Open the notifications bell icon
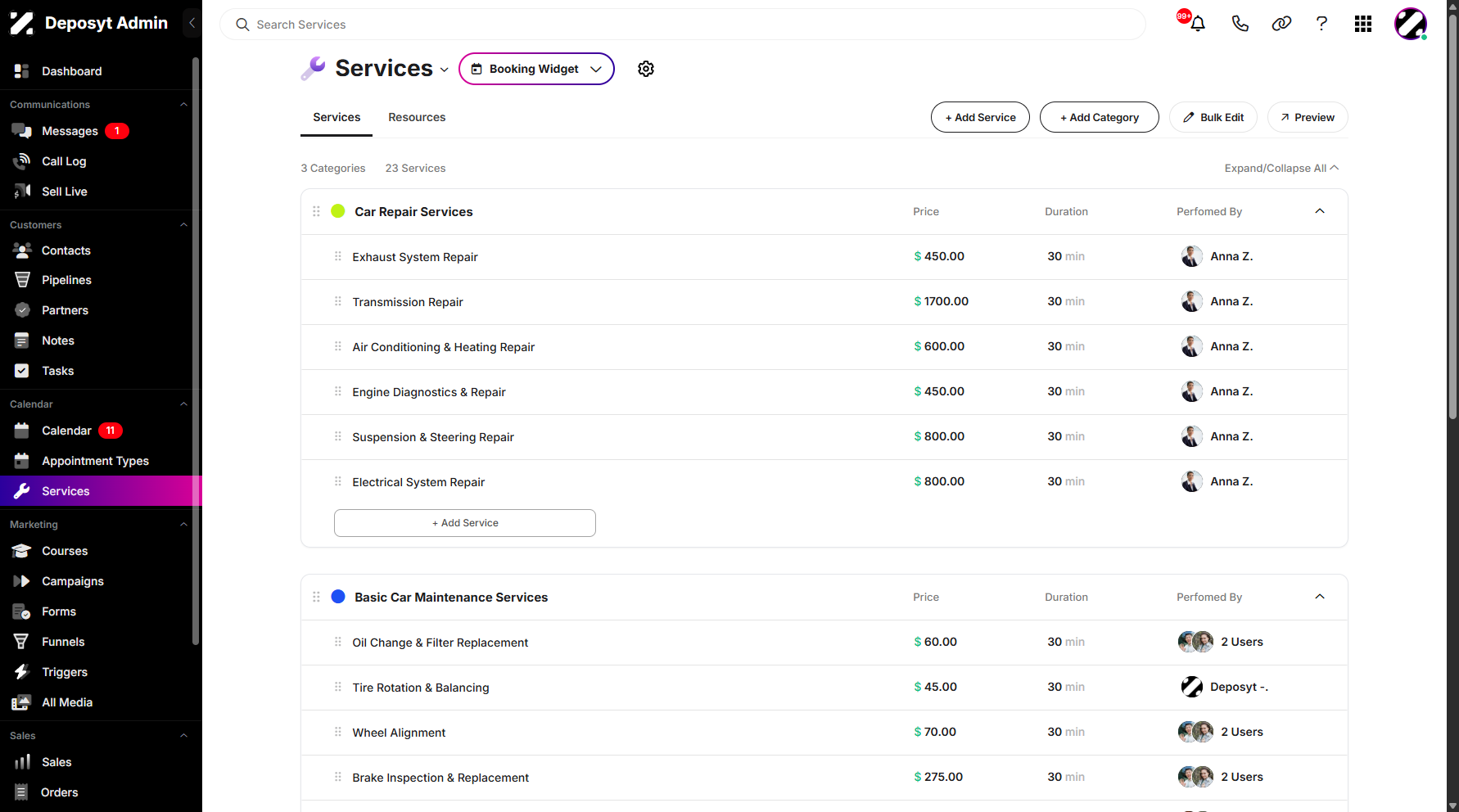1459x812 pixels. pos(1197,24)
